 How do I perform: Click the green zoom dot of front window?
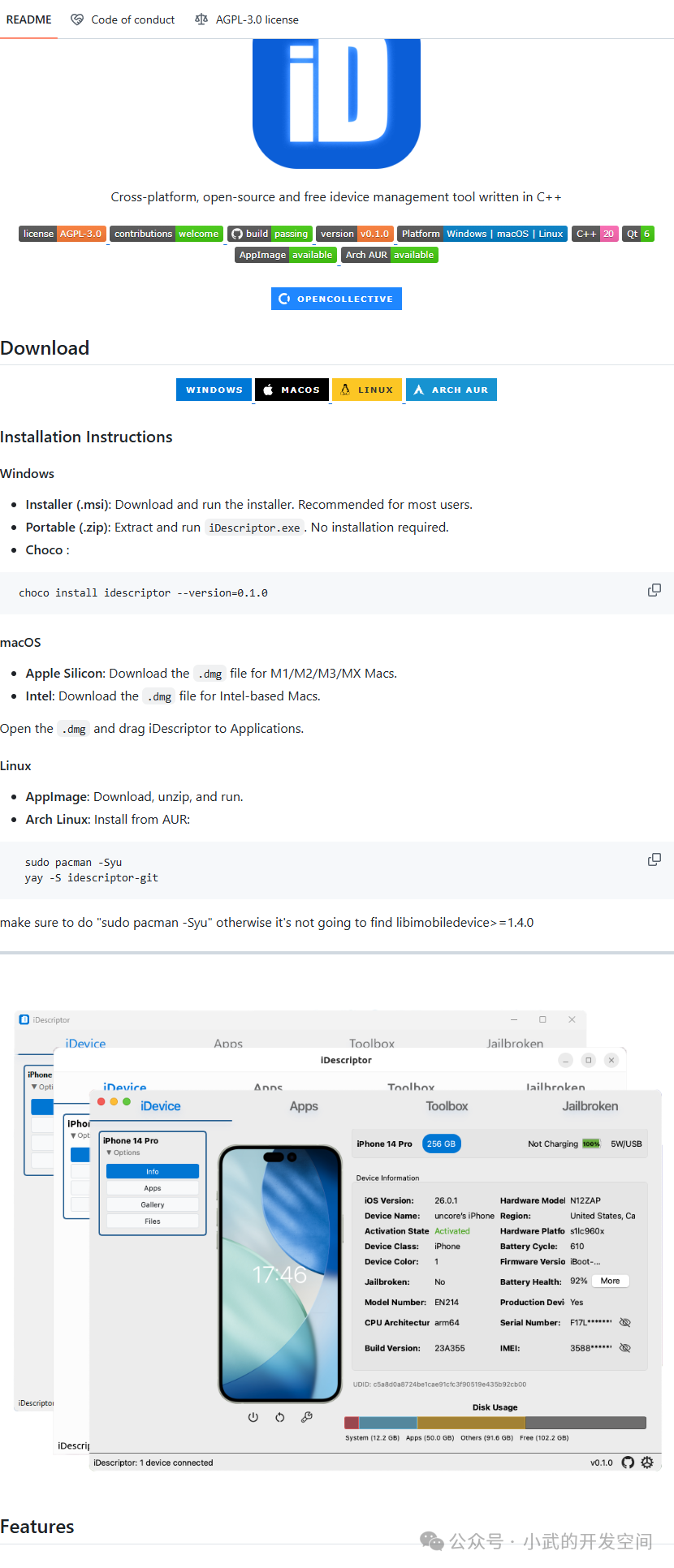127,1101
